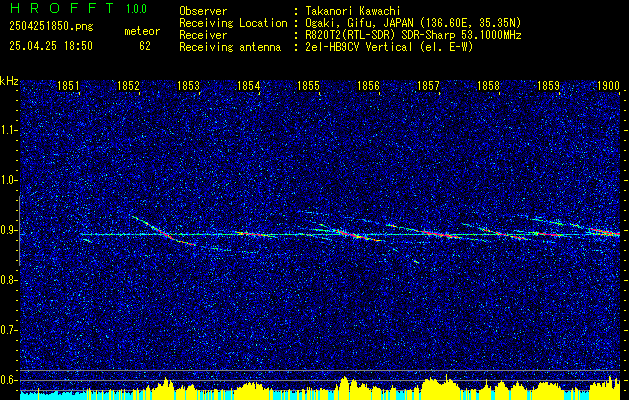This screenshot has width=629, height=400.
Task: Click the 0.7 kHz axis label
Action: coord(9,330)
